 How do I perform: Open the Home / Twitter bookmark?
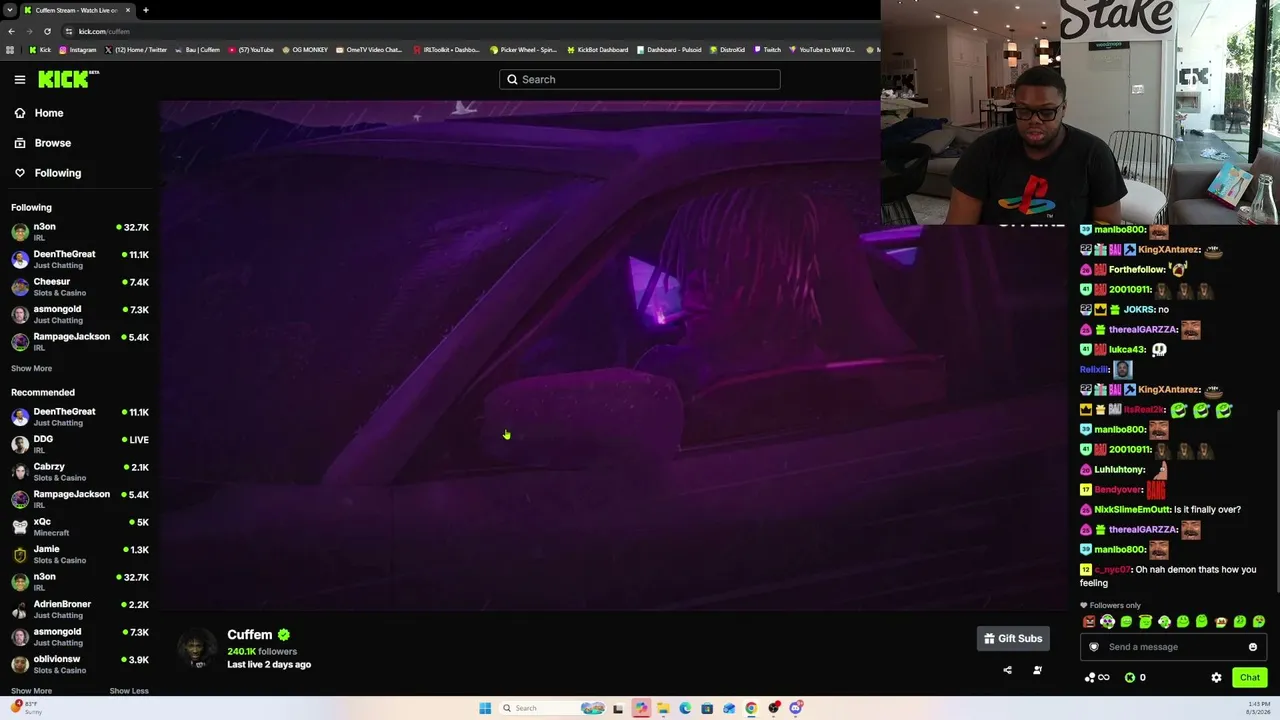coord(136,50)
